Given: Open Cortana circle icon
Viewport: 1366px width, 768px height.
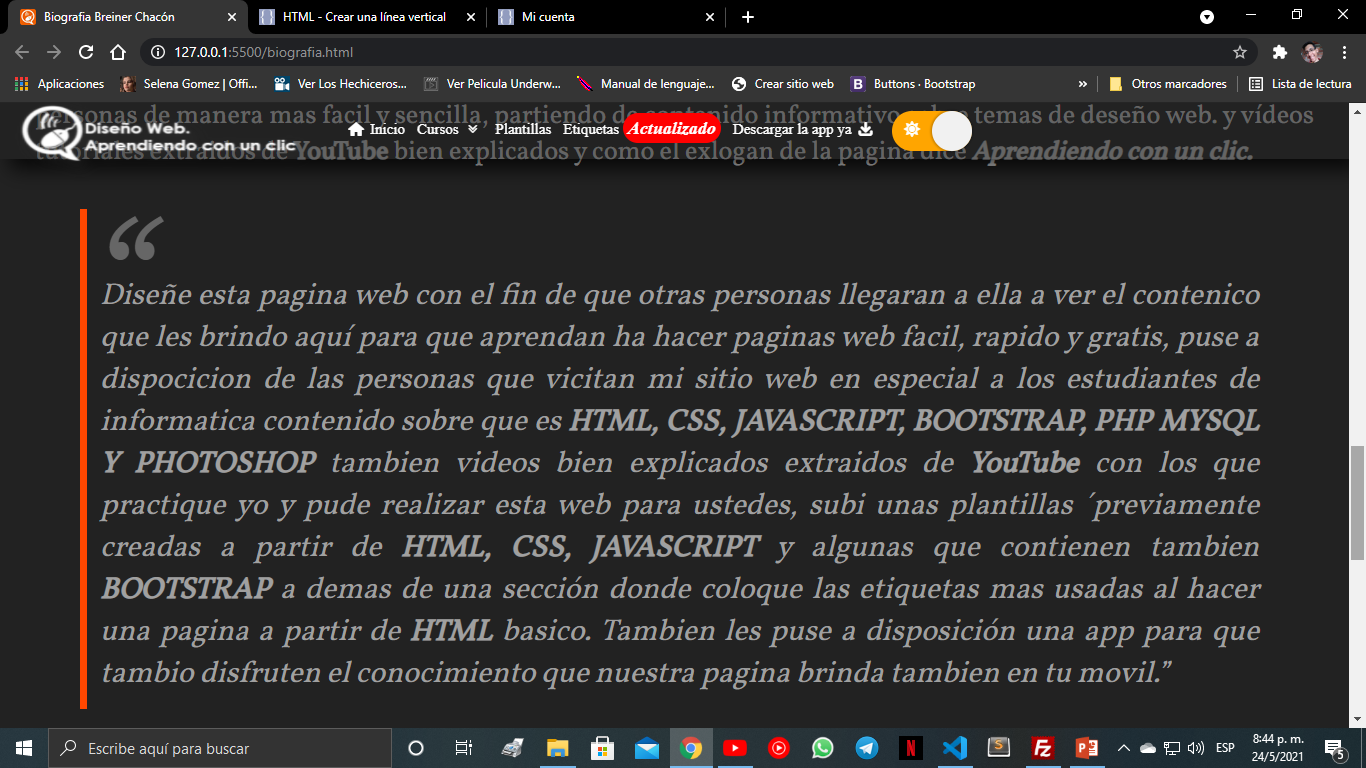Looking at the screenshot, I should click(x=416, y=748).
